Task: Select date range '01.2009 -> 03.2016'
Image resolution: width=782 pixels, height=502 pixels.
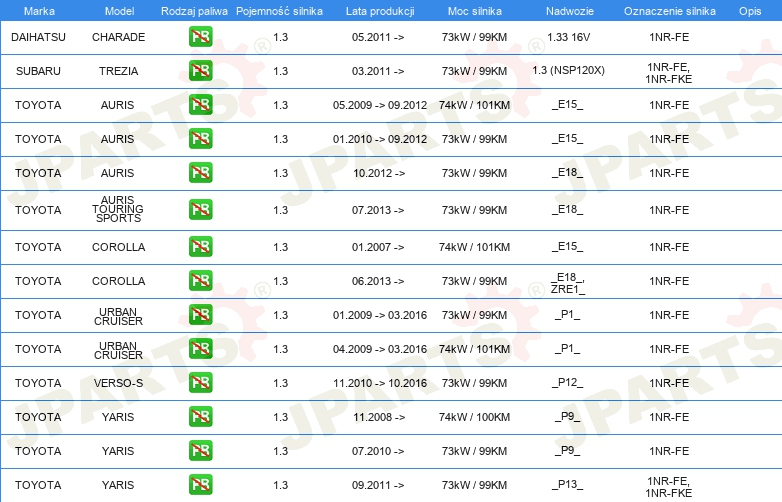Action: coord(380,315)
